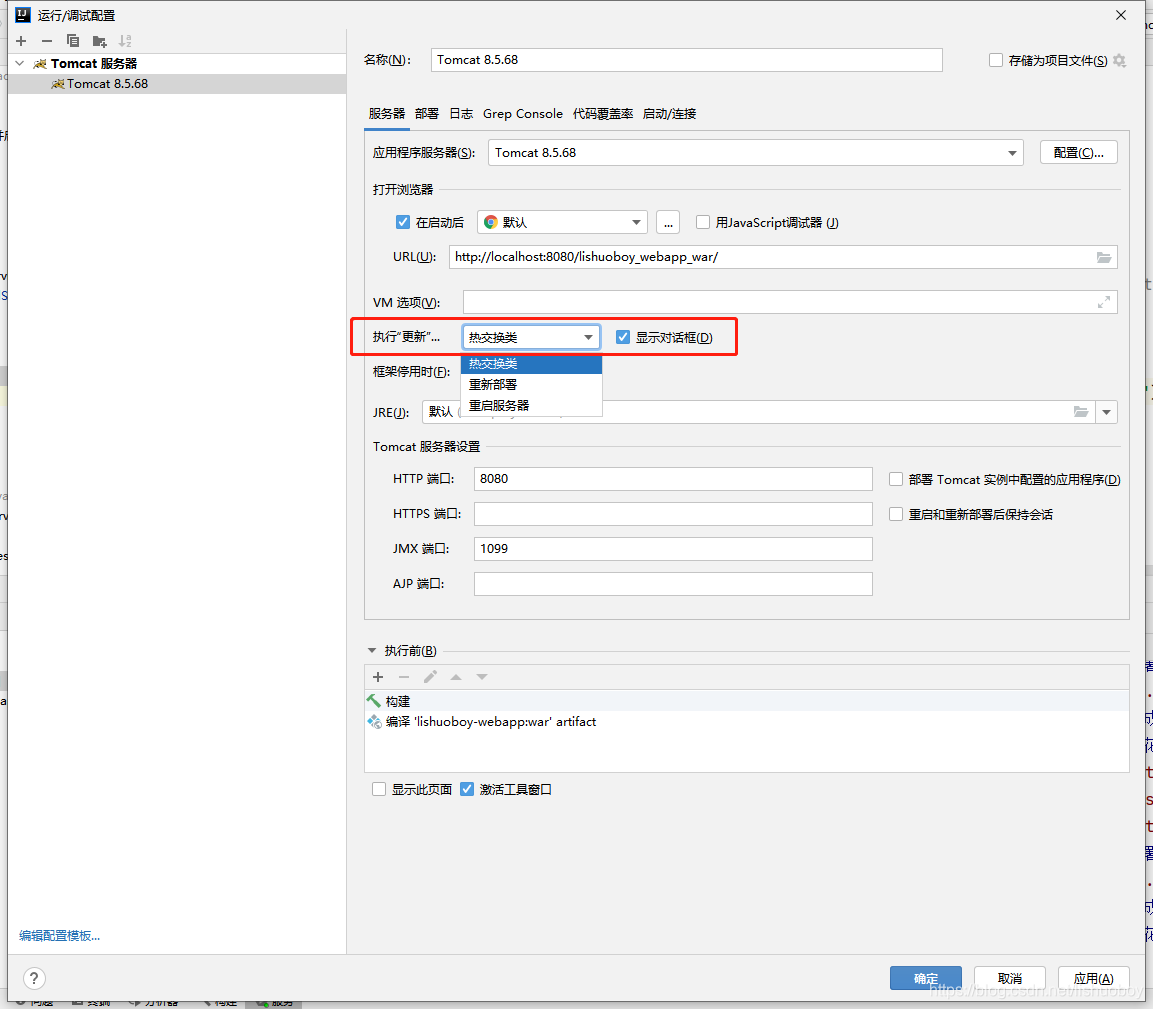
Task: Copy the selected run configuration
Action: pyautogui.click(x=73, y=41)
